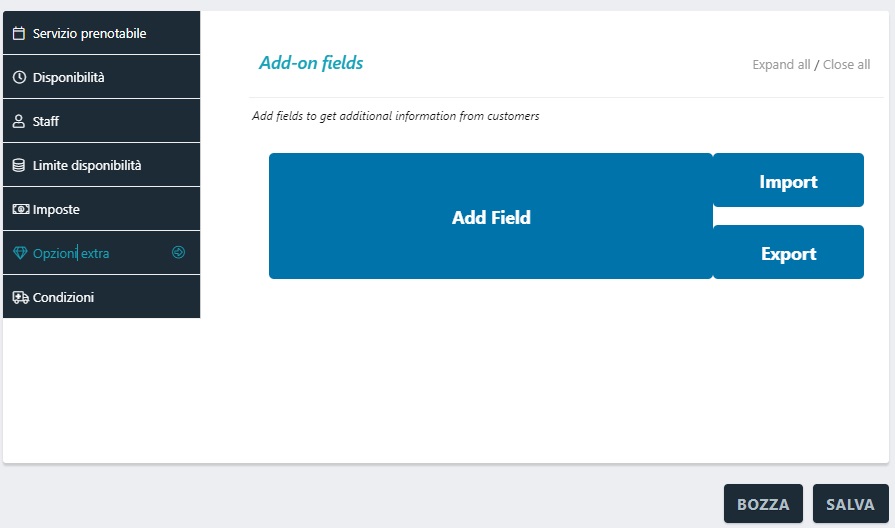Select the Limite disponibilità tab
Viewport: 895px width, 528px height.
coord(87,165)
